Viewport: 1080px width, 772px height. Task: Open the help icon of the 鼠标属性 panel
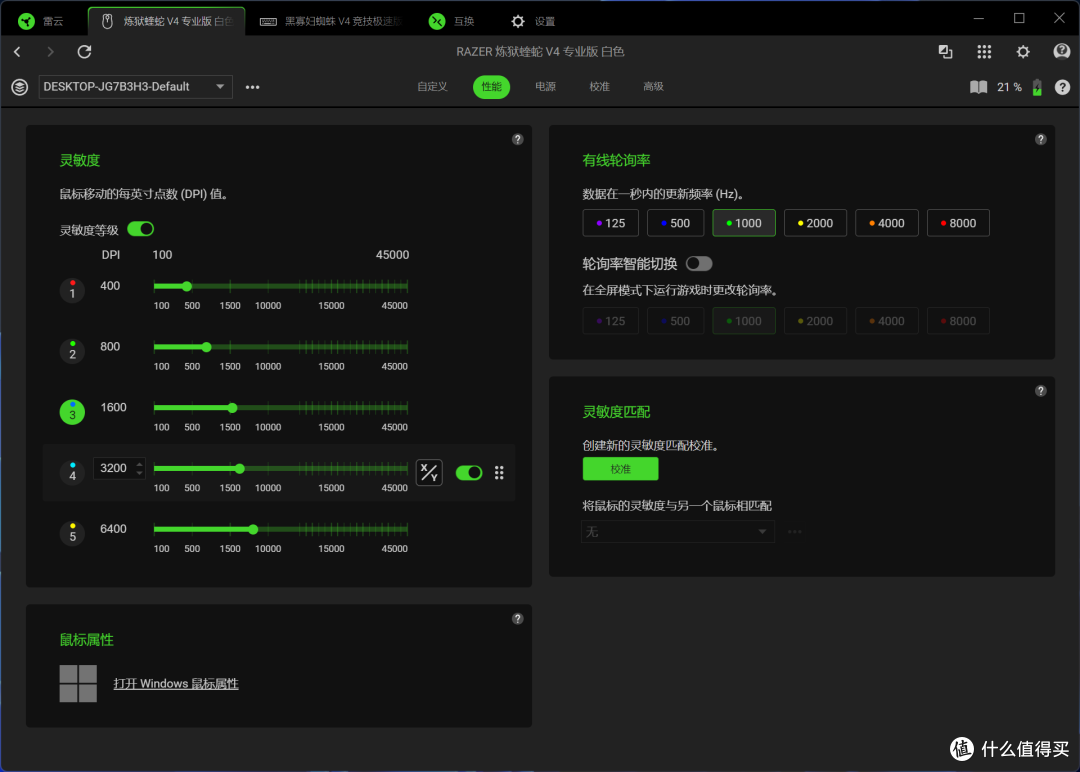tap(517, 619)
